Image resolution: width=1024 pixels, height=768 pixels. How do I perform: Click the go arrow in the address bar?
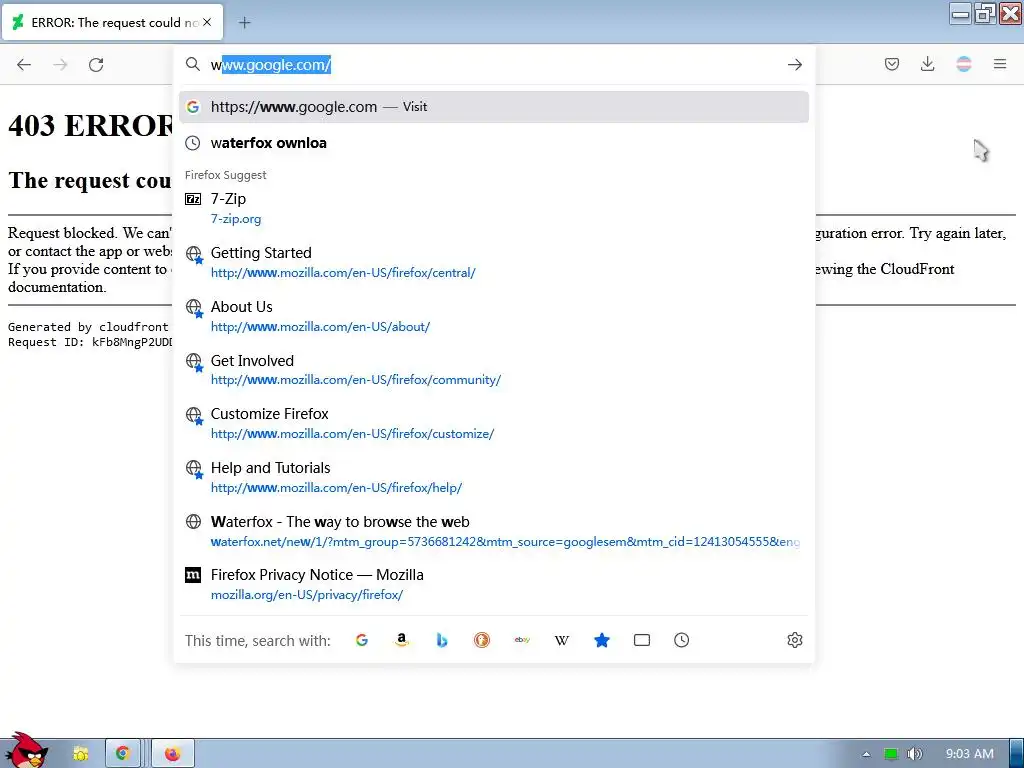[x=795, y=65]
